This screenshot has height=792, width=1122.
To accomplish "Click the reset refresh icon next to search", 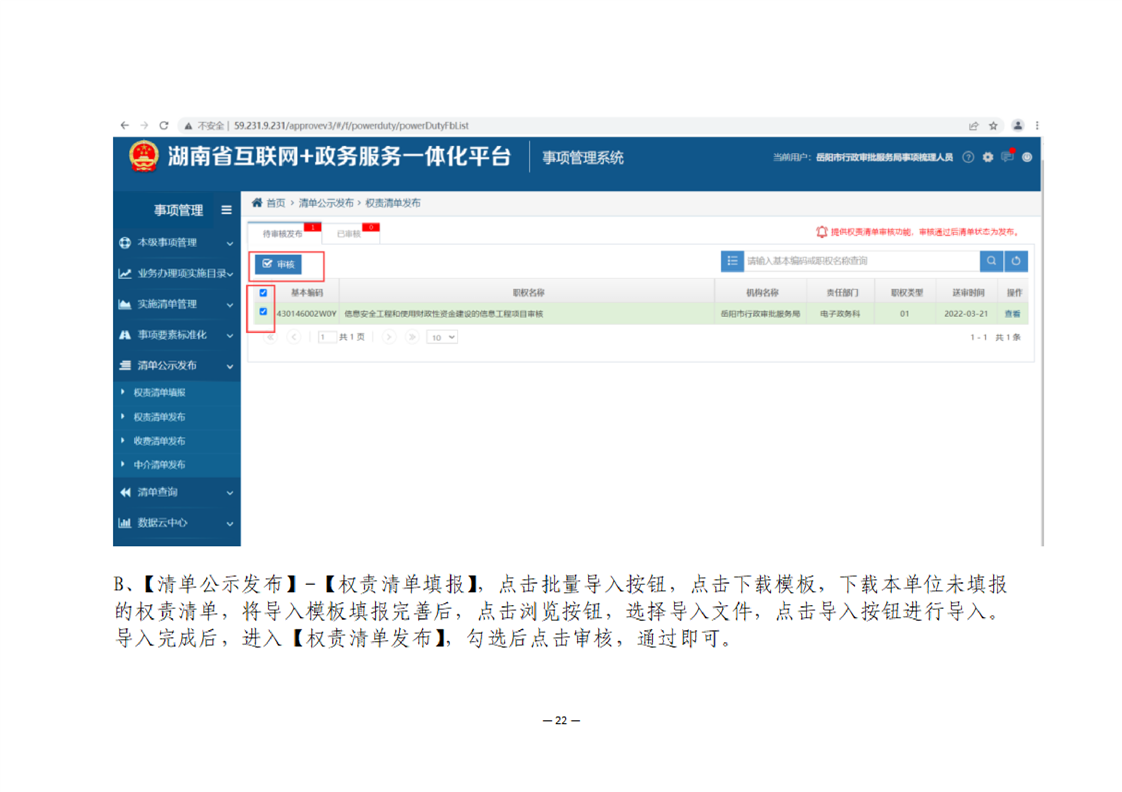I will (x=1016, y=261).
